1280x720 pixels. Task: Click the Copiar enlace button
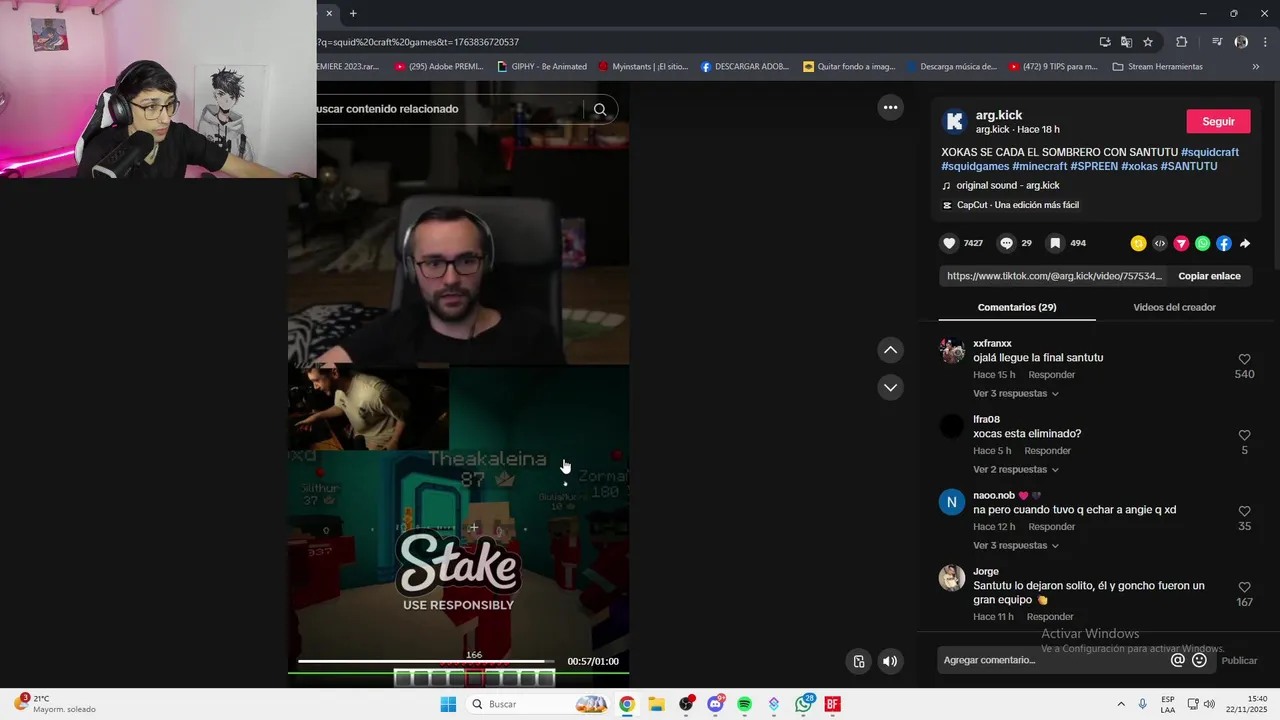click(x=1209, y=276)
